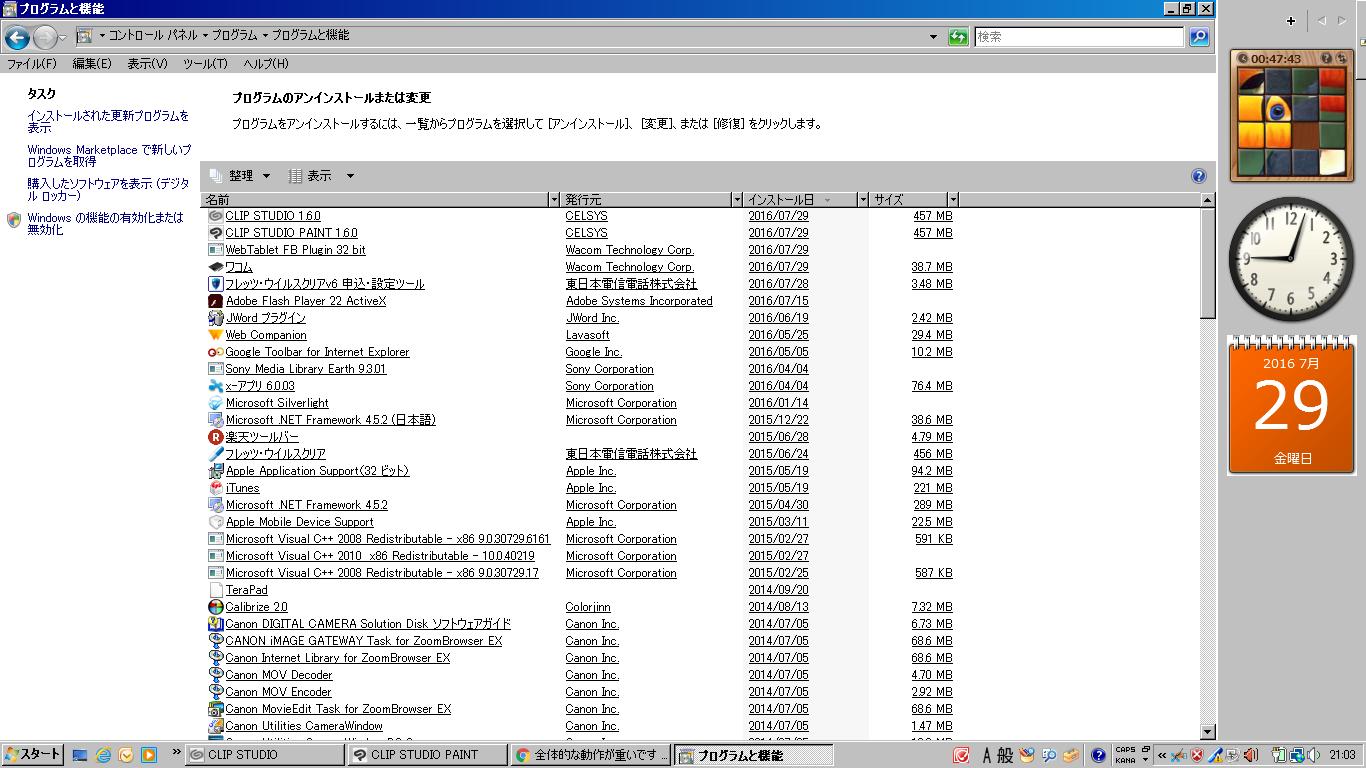Open the 表示 views dropdown in the toolbar
The width and height of the screenshot is (1366, 768).
click(x=321, y=176)
